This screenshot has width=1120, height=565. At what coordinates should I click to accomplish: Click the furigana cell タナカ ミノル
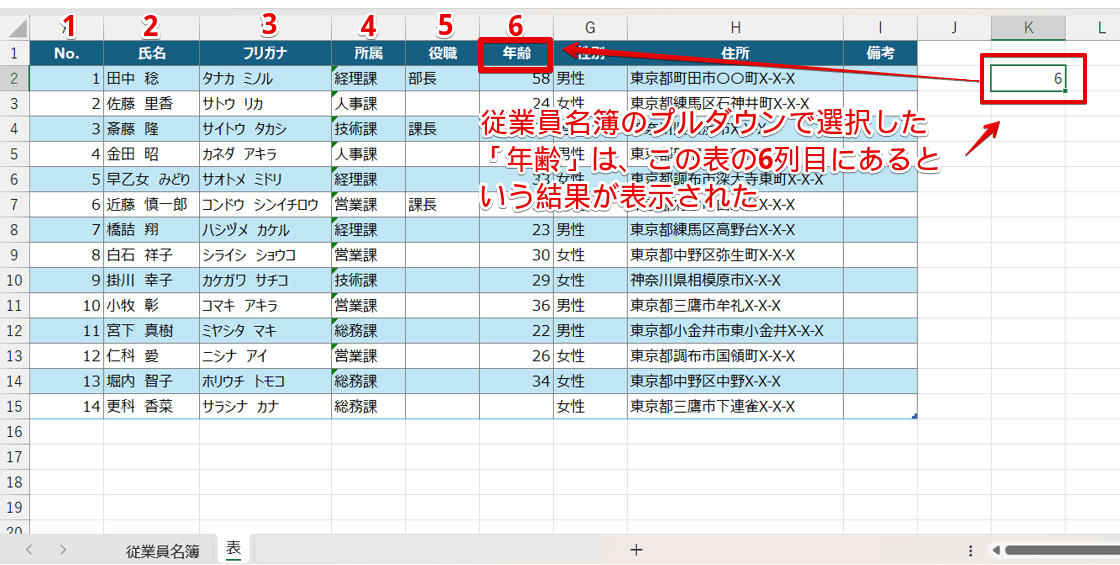[x=266, y=78]
